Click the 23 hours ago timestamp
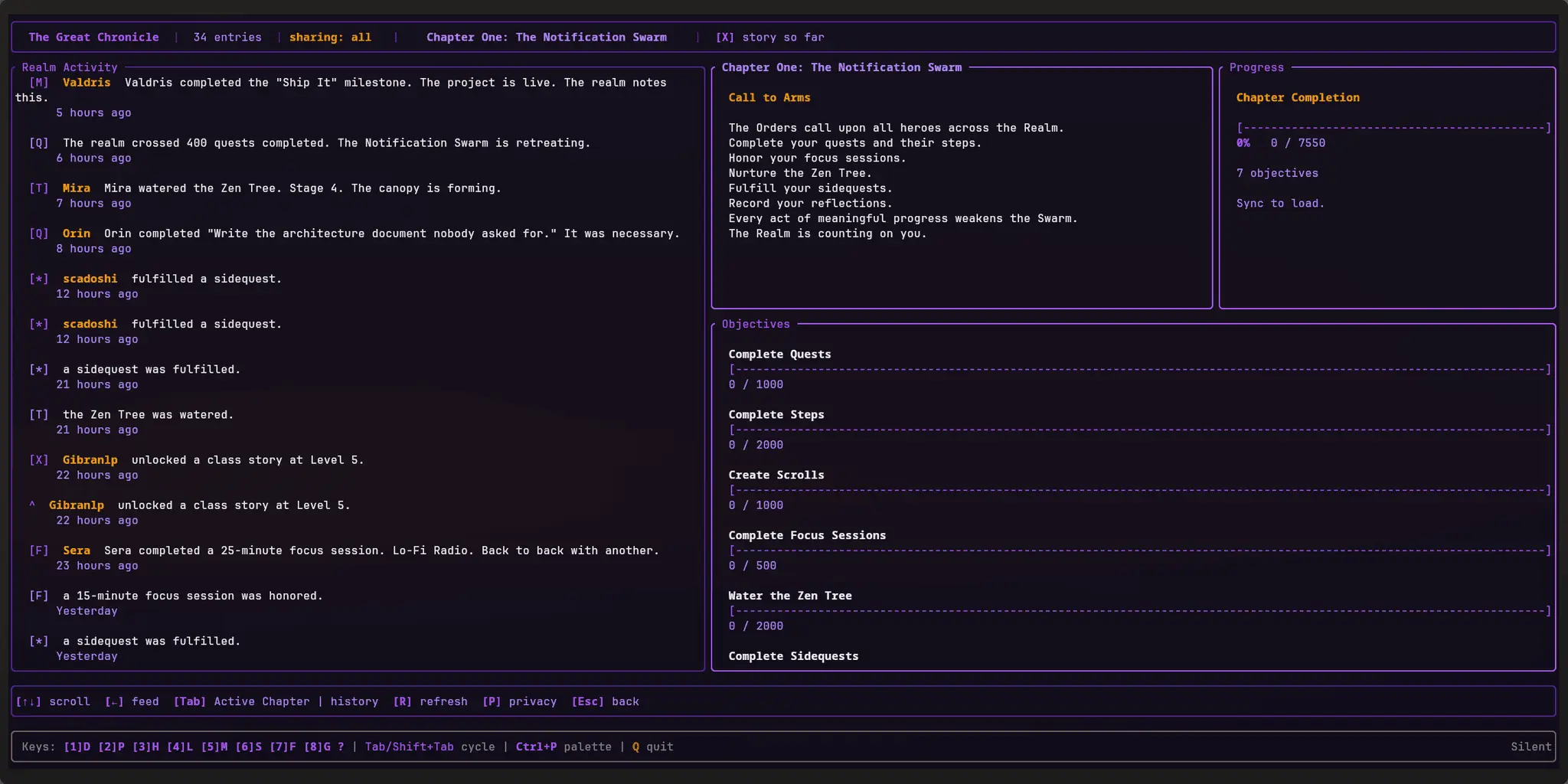 click(97, 566)
